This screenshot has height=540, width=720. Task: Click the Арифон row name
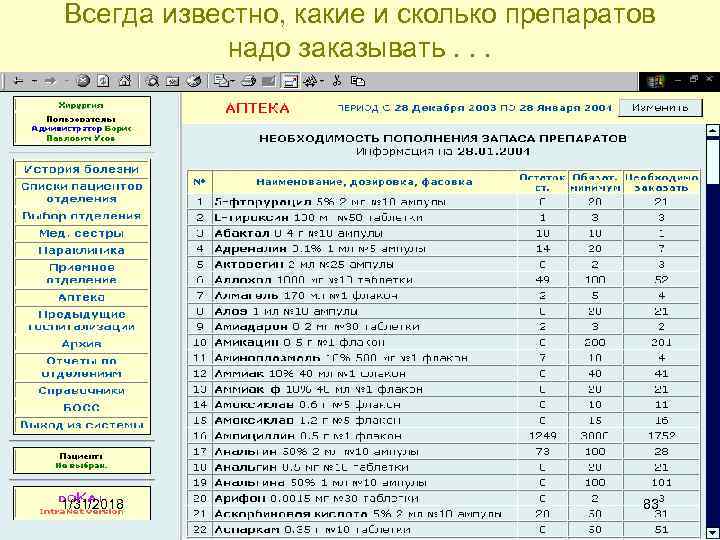pyautogui.click(x=240, y=499)
